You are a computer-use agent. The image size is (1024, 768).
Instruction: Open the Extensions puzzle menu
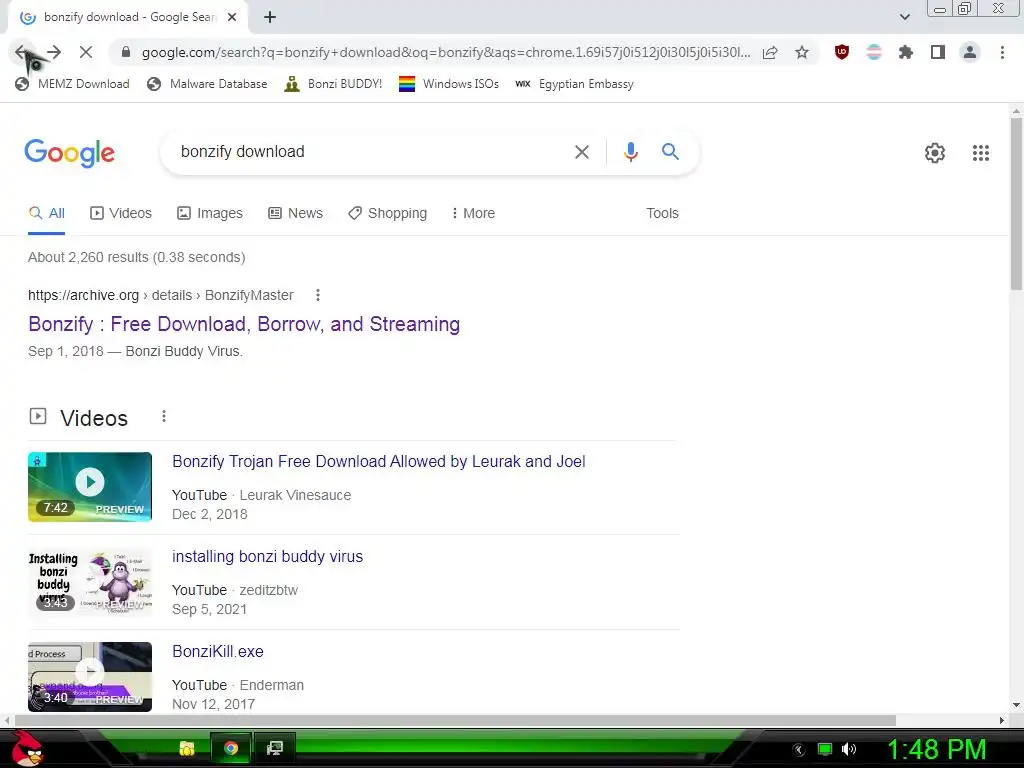(x=906, y=52)
